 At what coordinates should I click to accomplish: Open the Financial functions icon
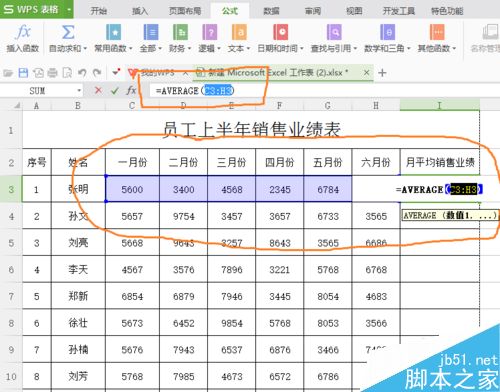[180, 32]
